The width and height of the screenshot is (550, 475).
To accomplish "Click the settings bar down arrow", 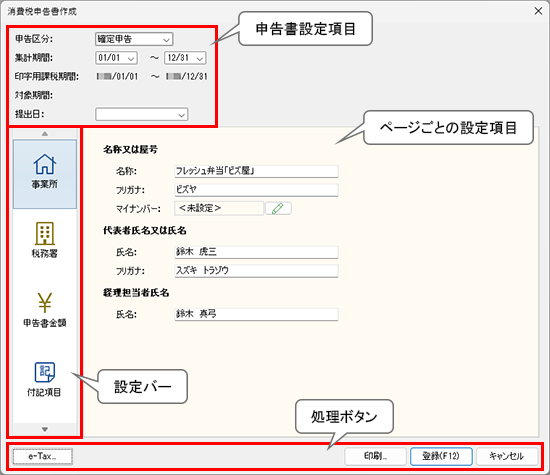I will coord(45,429).
